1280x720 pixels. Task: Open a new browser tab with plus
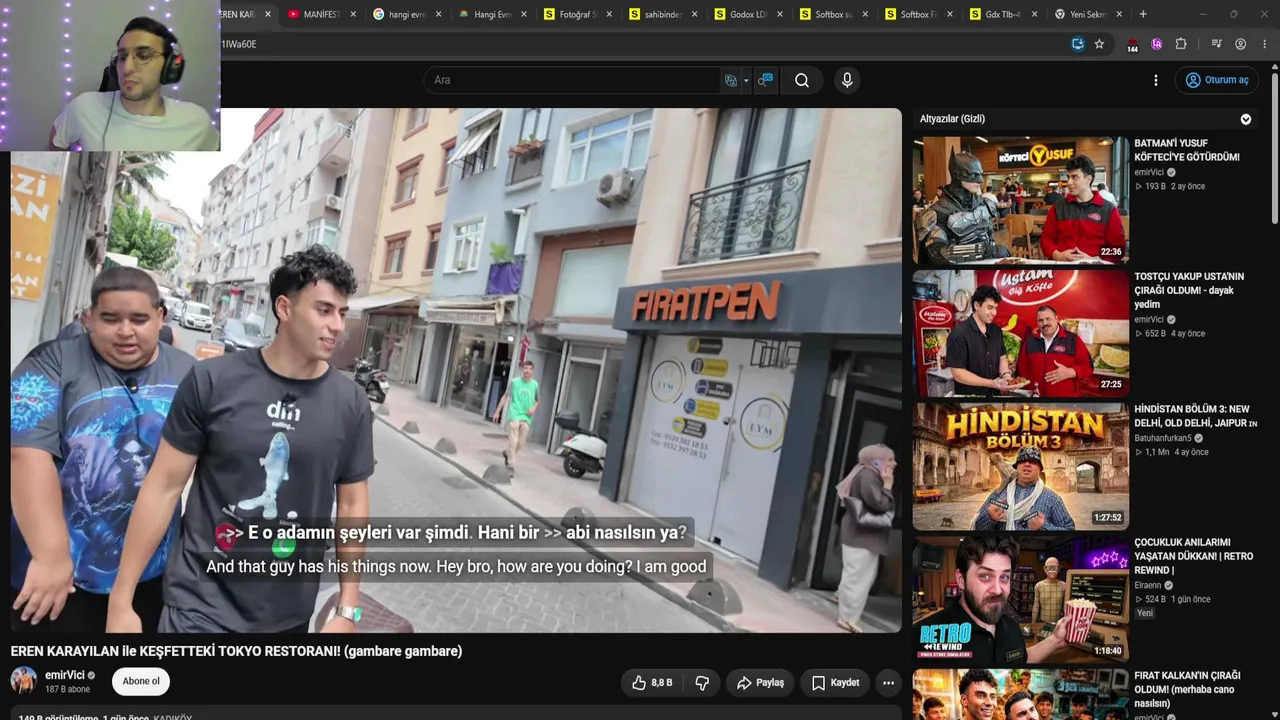(1143, 14)
